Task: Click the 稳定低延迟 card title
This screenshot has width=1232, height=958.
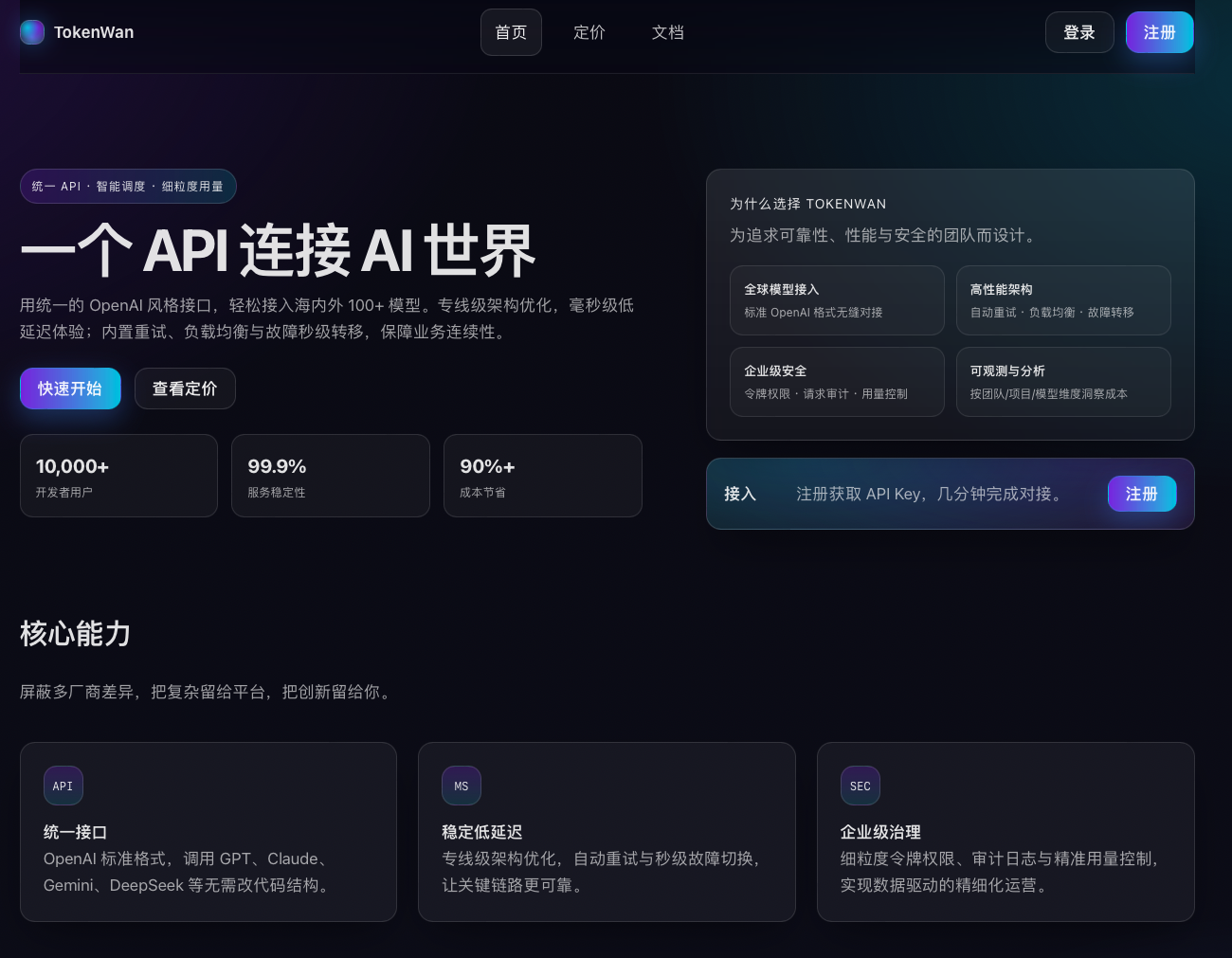Action: click(x=482, y=832)
